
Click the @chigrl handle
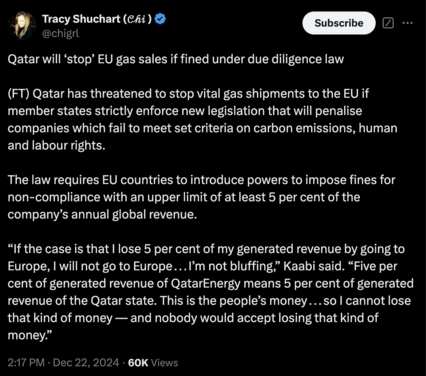[60, 33]
